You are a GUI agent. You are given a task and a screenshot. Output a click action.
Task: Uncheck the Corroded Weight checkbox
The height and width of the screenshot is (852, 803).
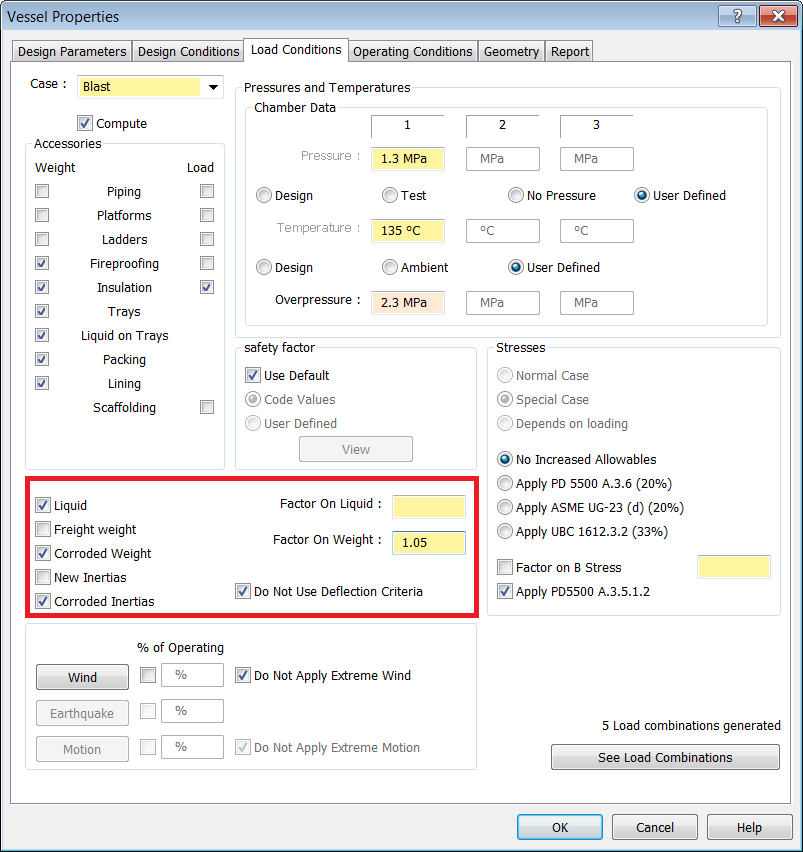pyautogui.click(x=43, y=553)
